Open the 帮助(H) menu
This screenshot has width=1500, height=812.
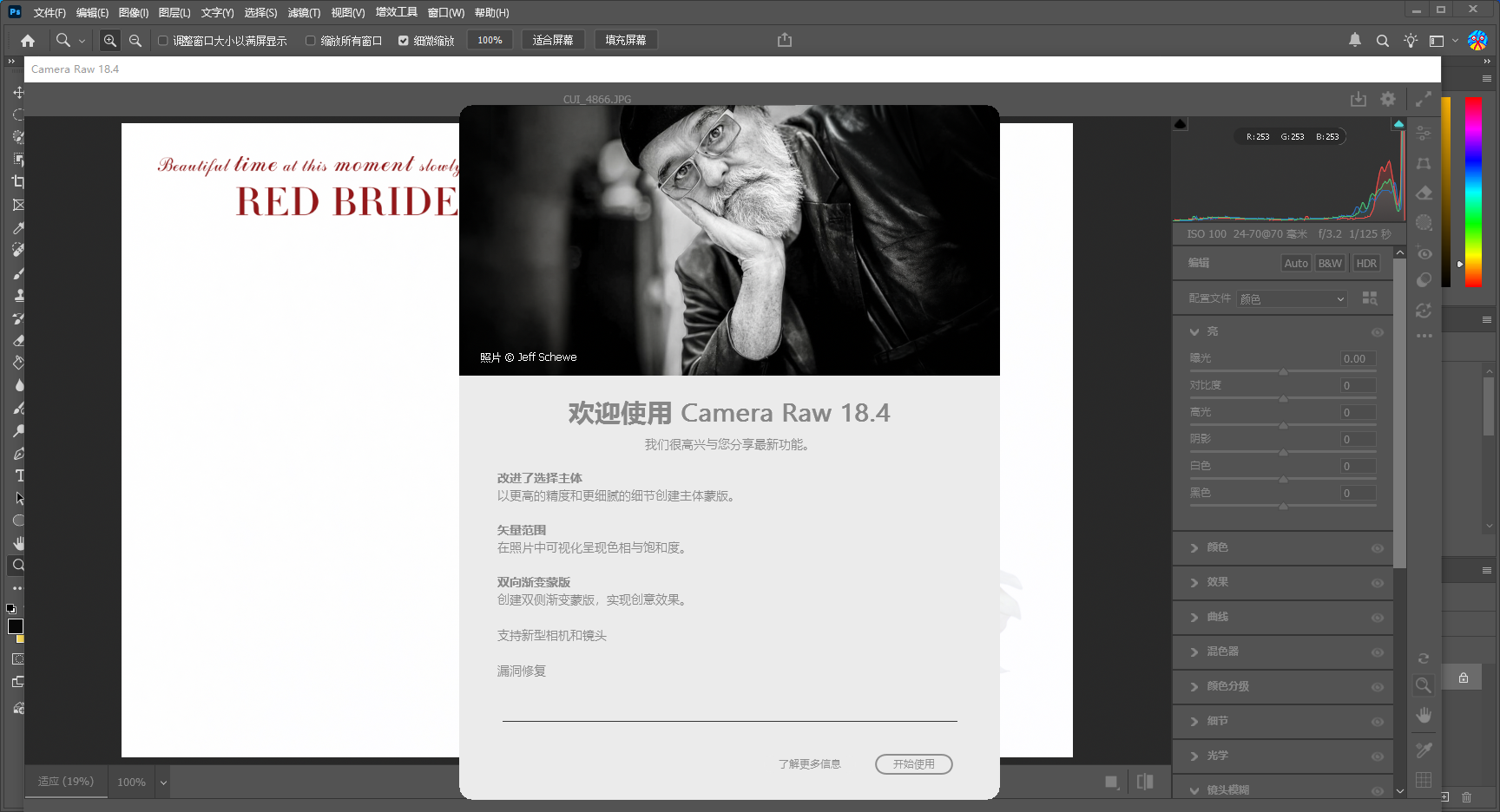[x=492, y=13]
